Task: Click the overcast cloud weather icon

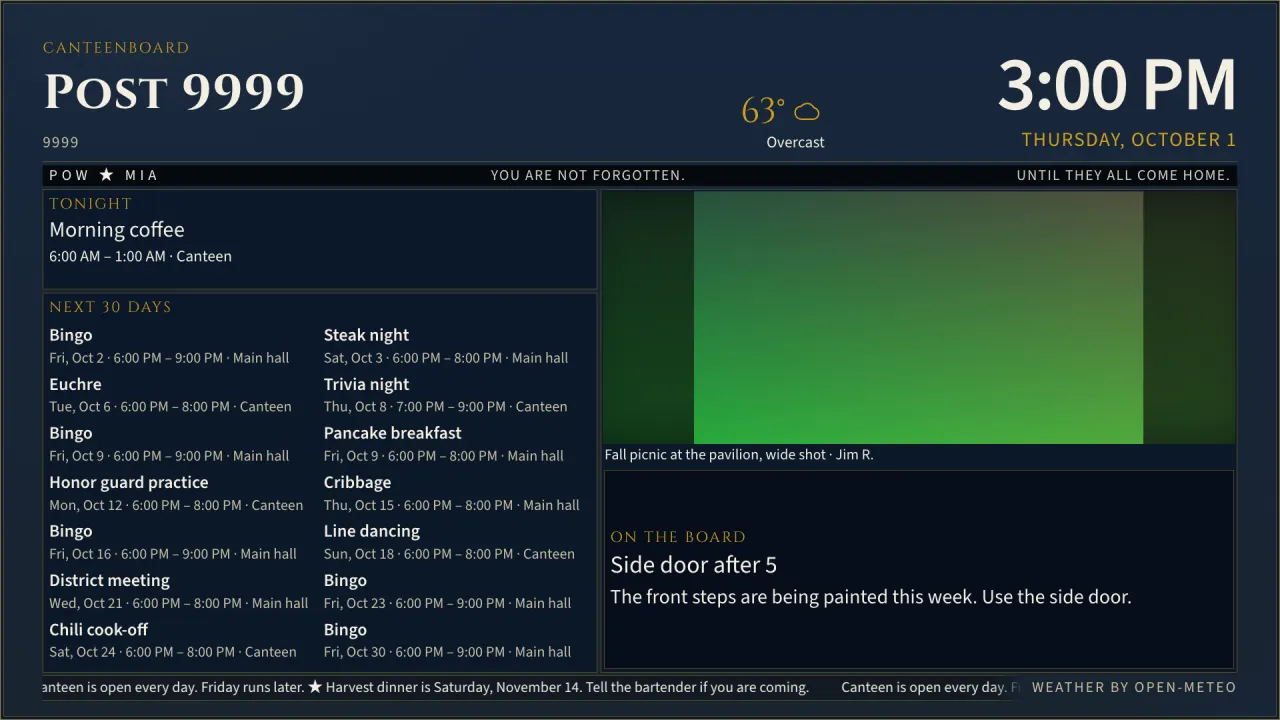Action: point(807,111)
